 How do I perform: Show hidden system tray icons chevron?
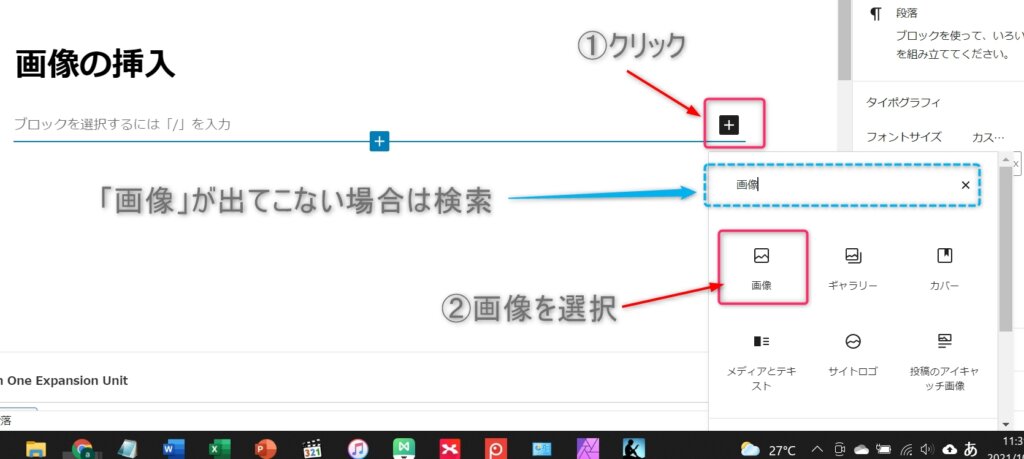pyautogui.click(x=817, y=449)
